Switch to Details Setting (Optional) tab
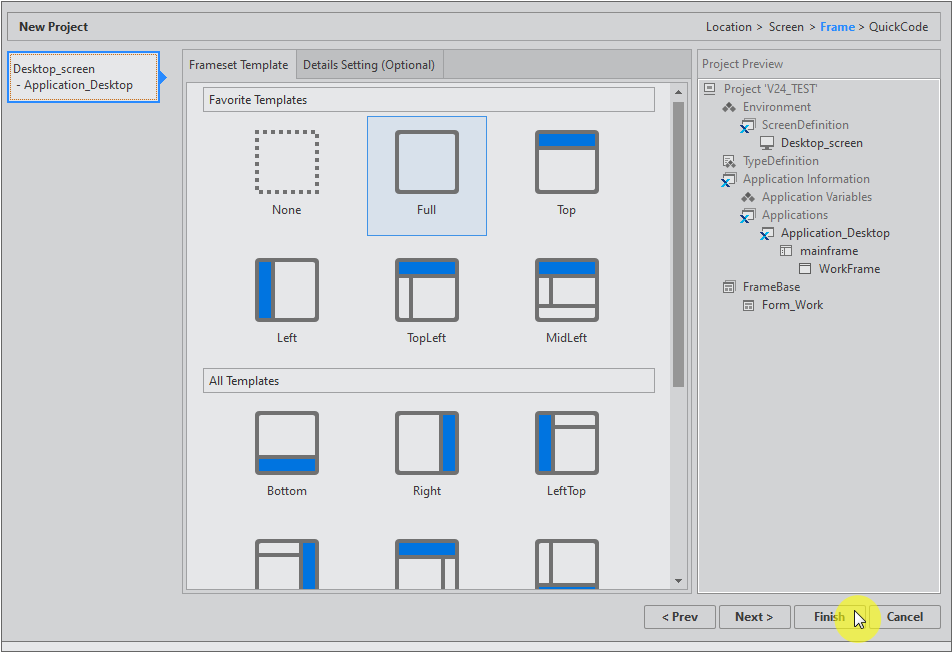 coord(369,65)
